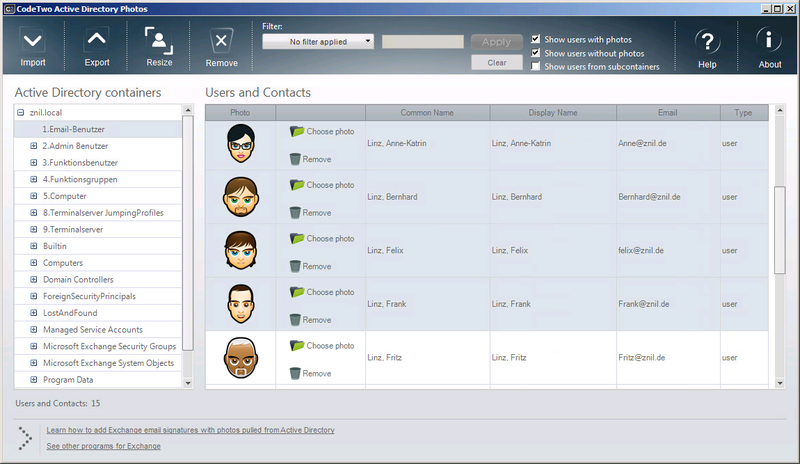
Task: Expand the 2.Admin Benutzer container
Action: 33,146
